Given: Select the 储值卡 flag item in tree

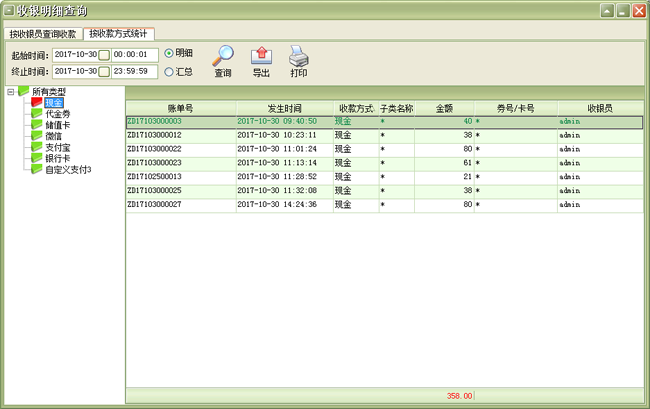Looking at the screenshot, I should point(57,125).
